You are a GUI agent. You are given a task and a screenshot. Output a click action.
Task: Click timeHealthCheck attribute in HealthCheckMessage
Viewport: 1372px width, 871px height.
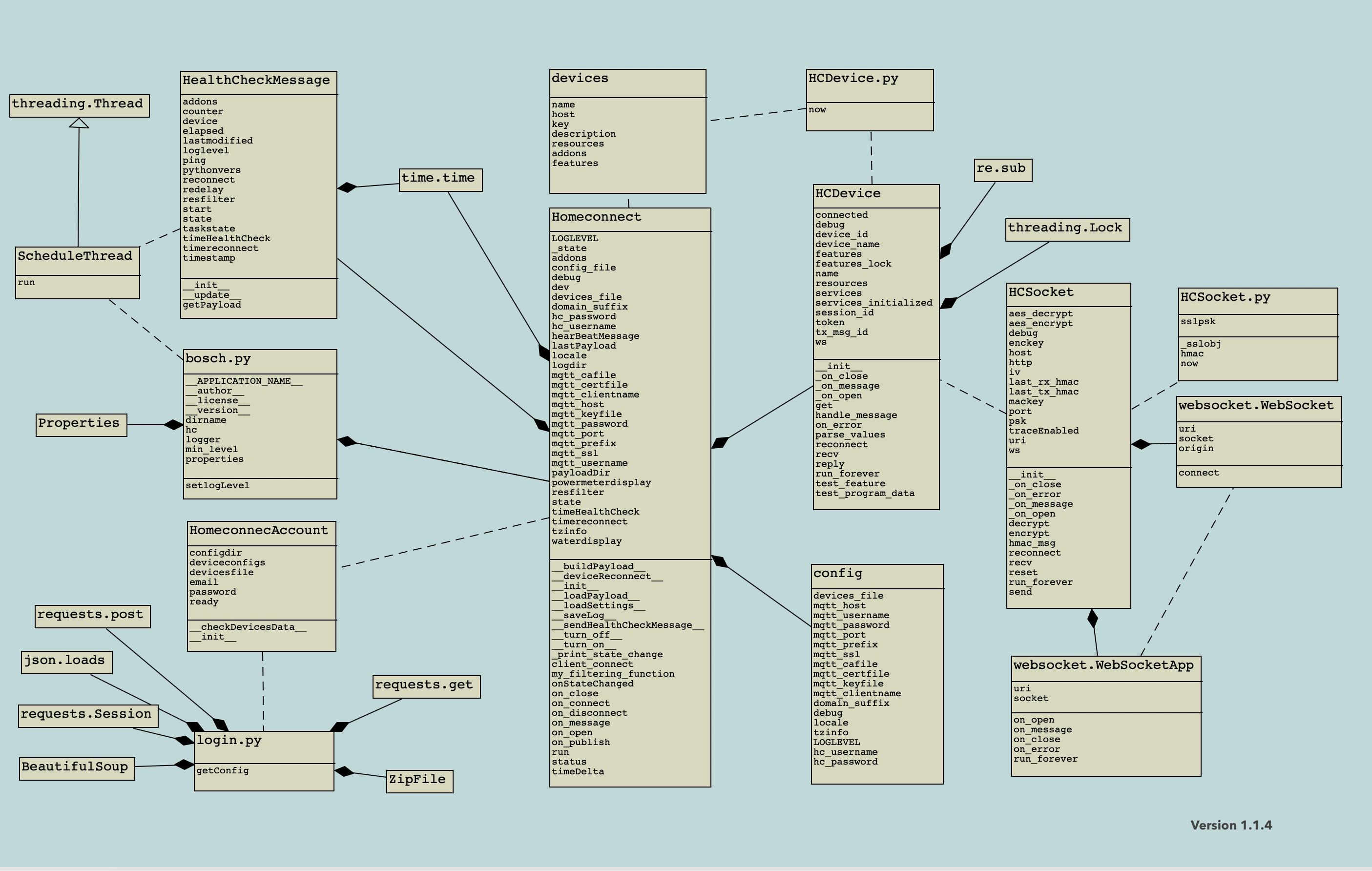(x=226, y=238)
